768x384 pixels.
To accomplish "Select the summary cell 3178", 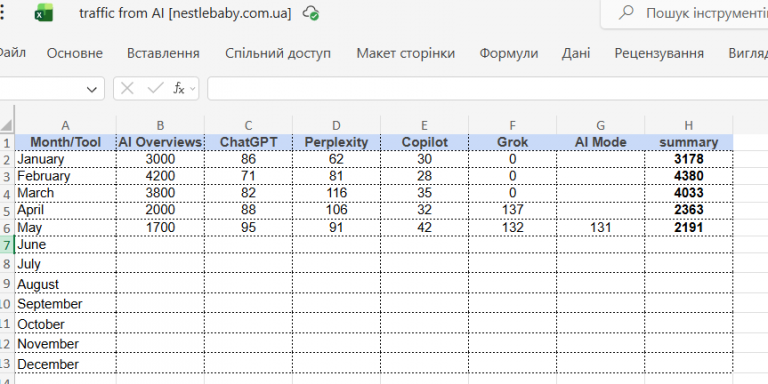I will tap(689, 159).
